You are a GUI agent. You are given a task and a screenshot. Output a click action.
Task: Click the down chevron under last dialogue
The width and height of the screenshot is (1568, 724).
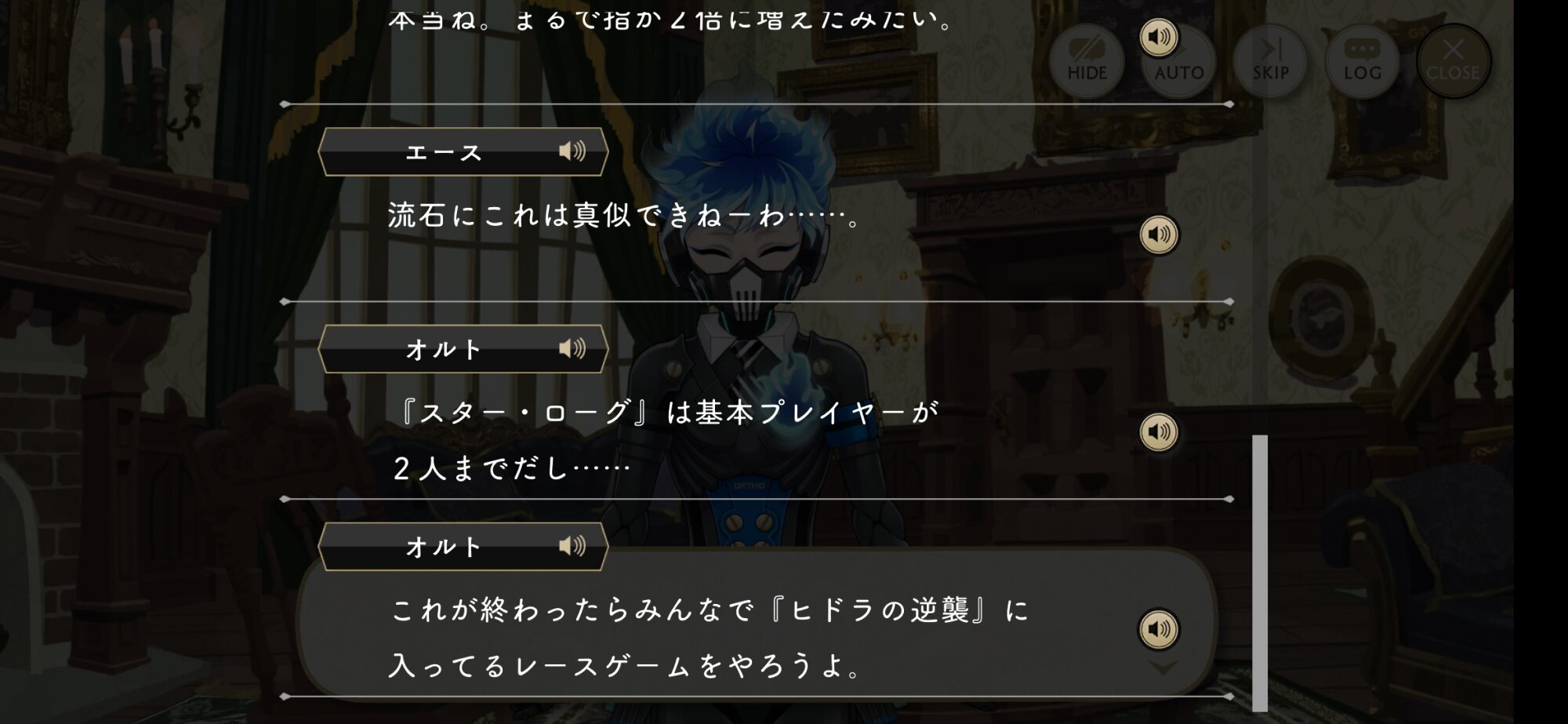(x=1163, y=668)
